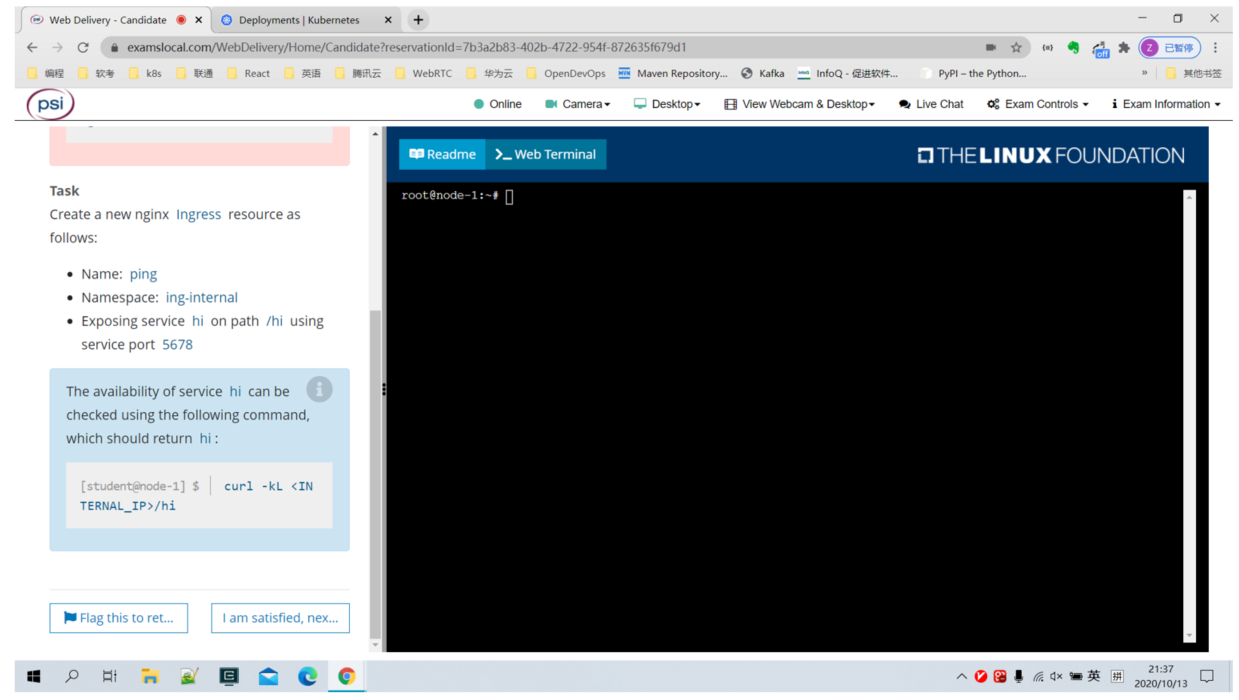Open Microsoft Edge from the taskbar
This screenshot has width=1239, height=700.
(x=307, y=677)
